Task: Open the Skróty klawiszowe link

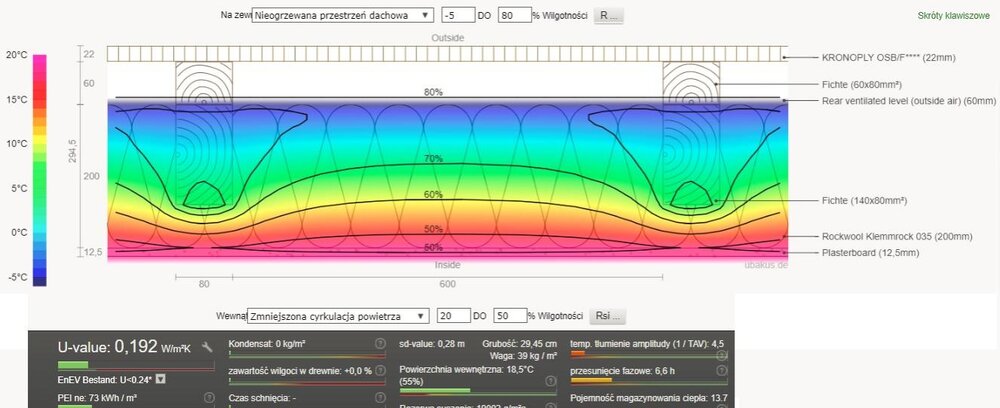Action: click(x=953, y=16)
